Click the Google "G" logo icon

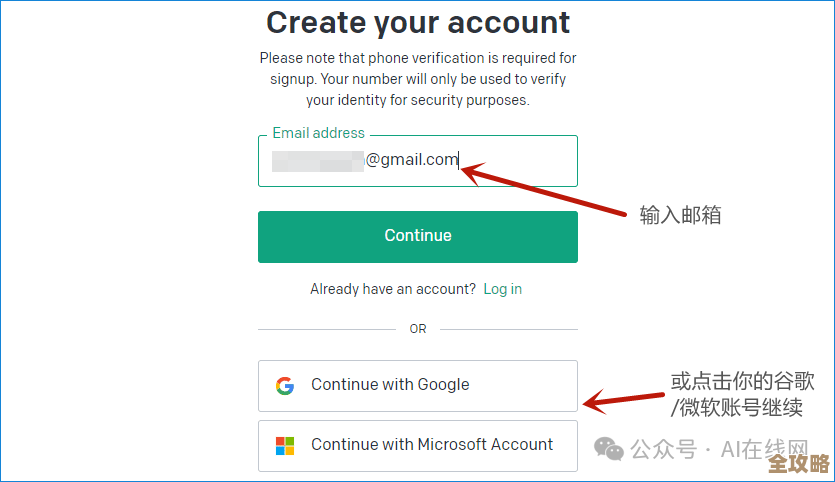click(285, 385)
